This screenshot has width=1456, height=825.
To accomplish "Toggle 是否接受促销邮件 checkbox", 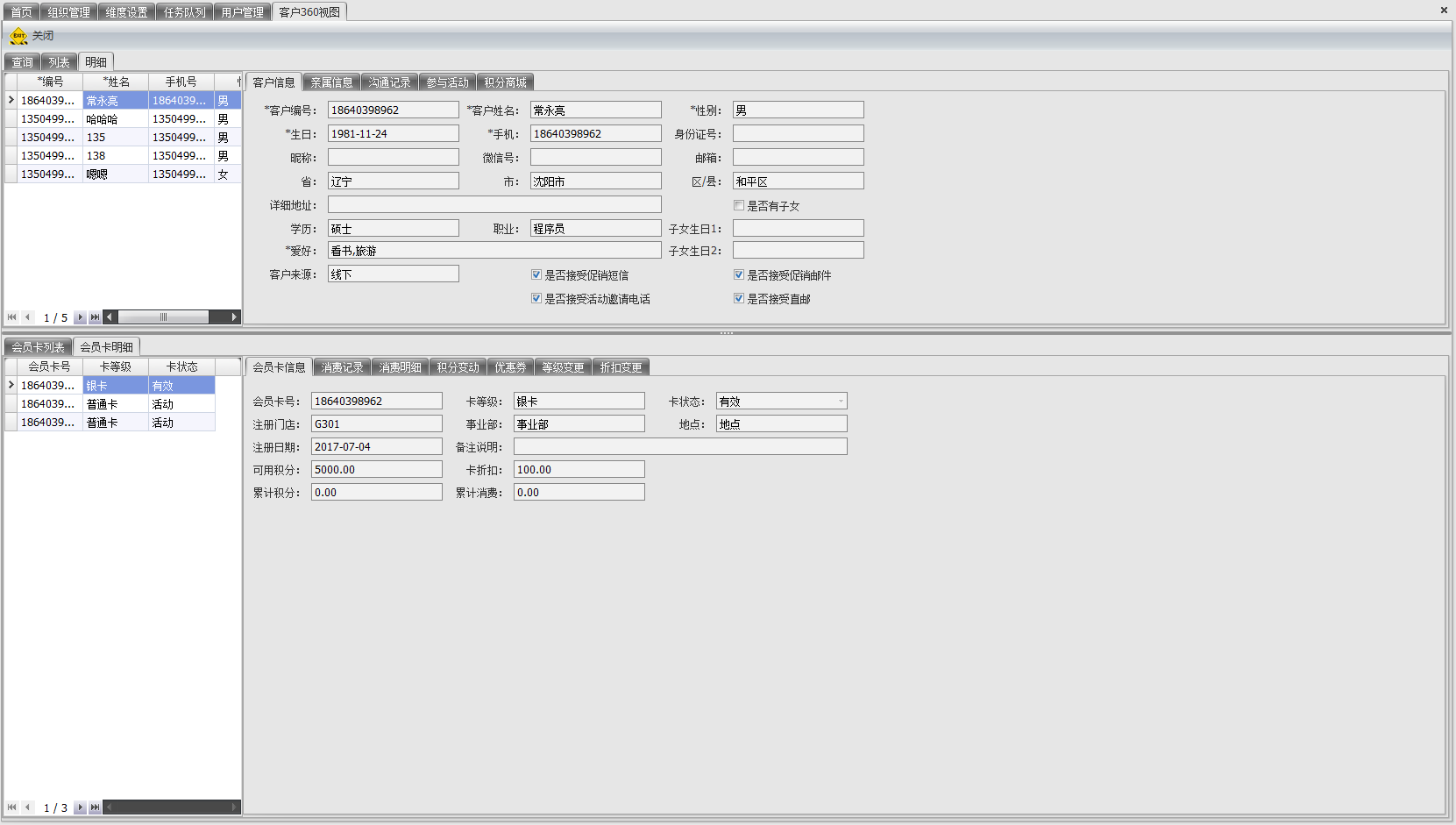I will [739, 274].
